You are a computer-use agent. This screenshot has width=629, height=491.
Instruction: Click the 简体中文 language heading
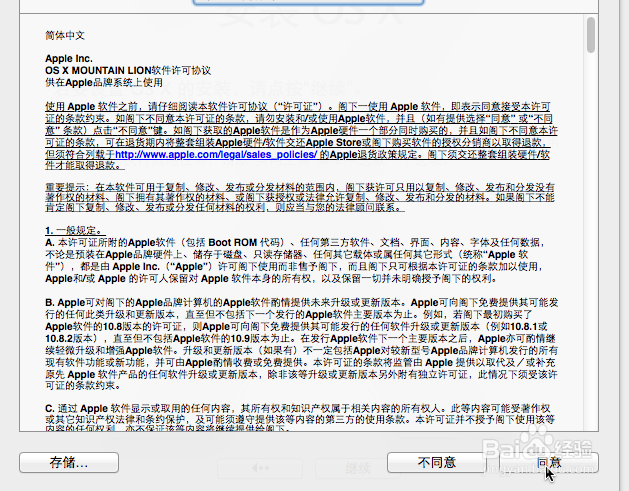click(65, 35)
